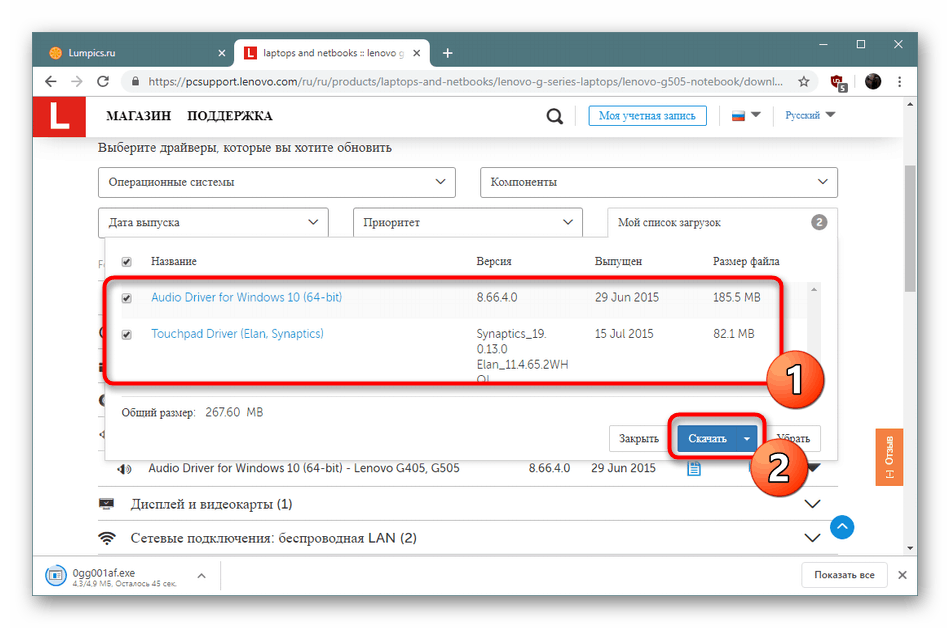Open Audio Driver for Windows 10 link

pos(247,297)
